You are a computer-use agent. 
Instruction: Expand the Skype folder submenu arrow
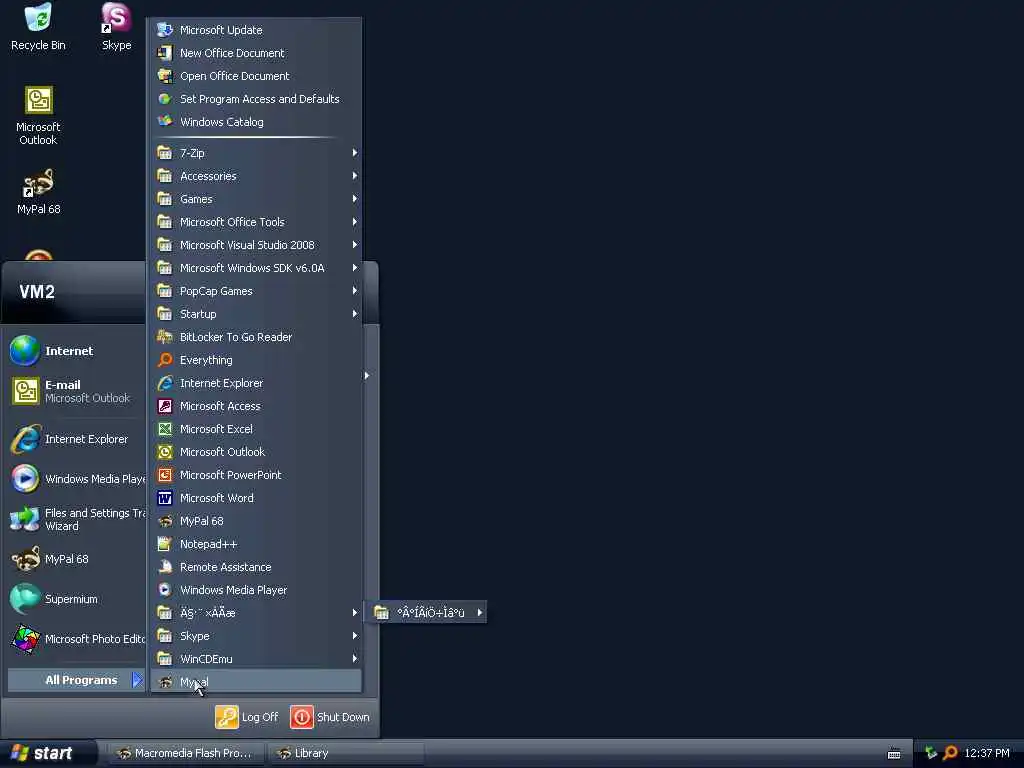(x=355, y=636)
